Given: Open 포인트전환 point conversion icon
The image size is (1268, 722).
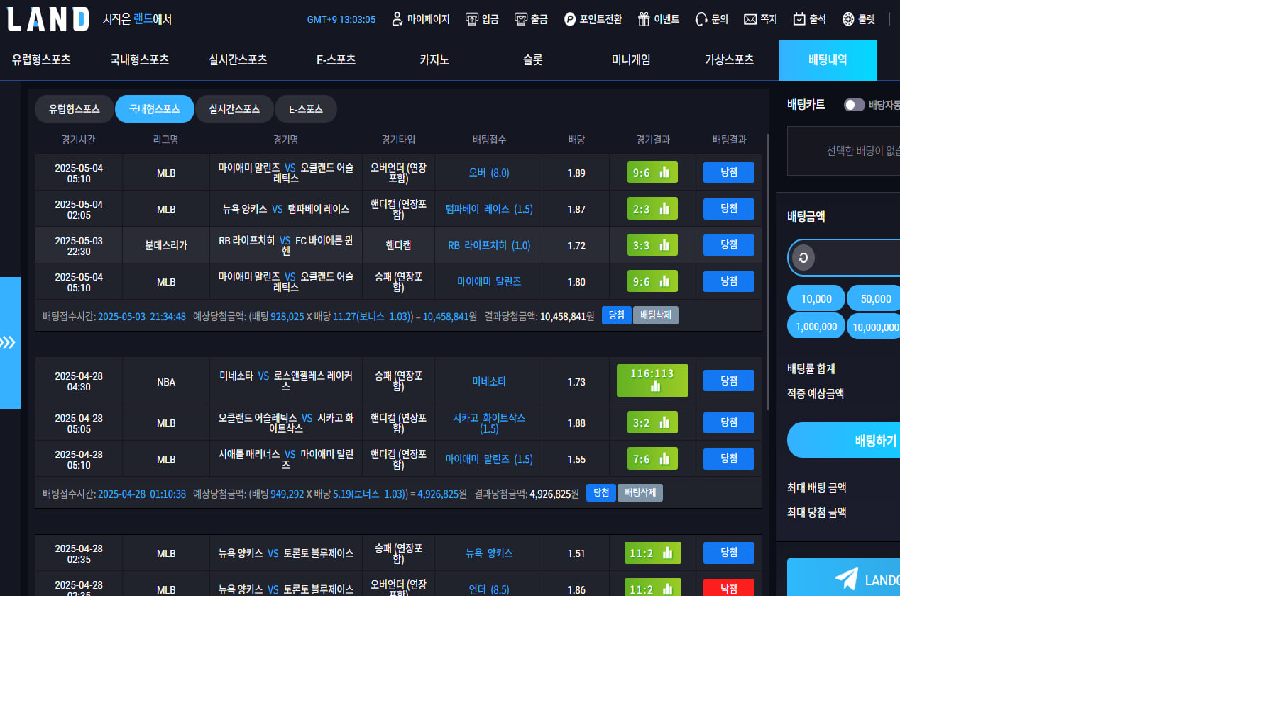Looking at the screenshot, I should click(570, 19).
